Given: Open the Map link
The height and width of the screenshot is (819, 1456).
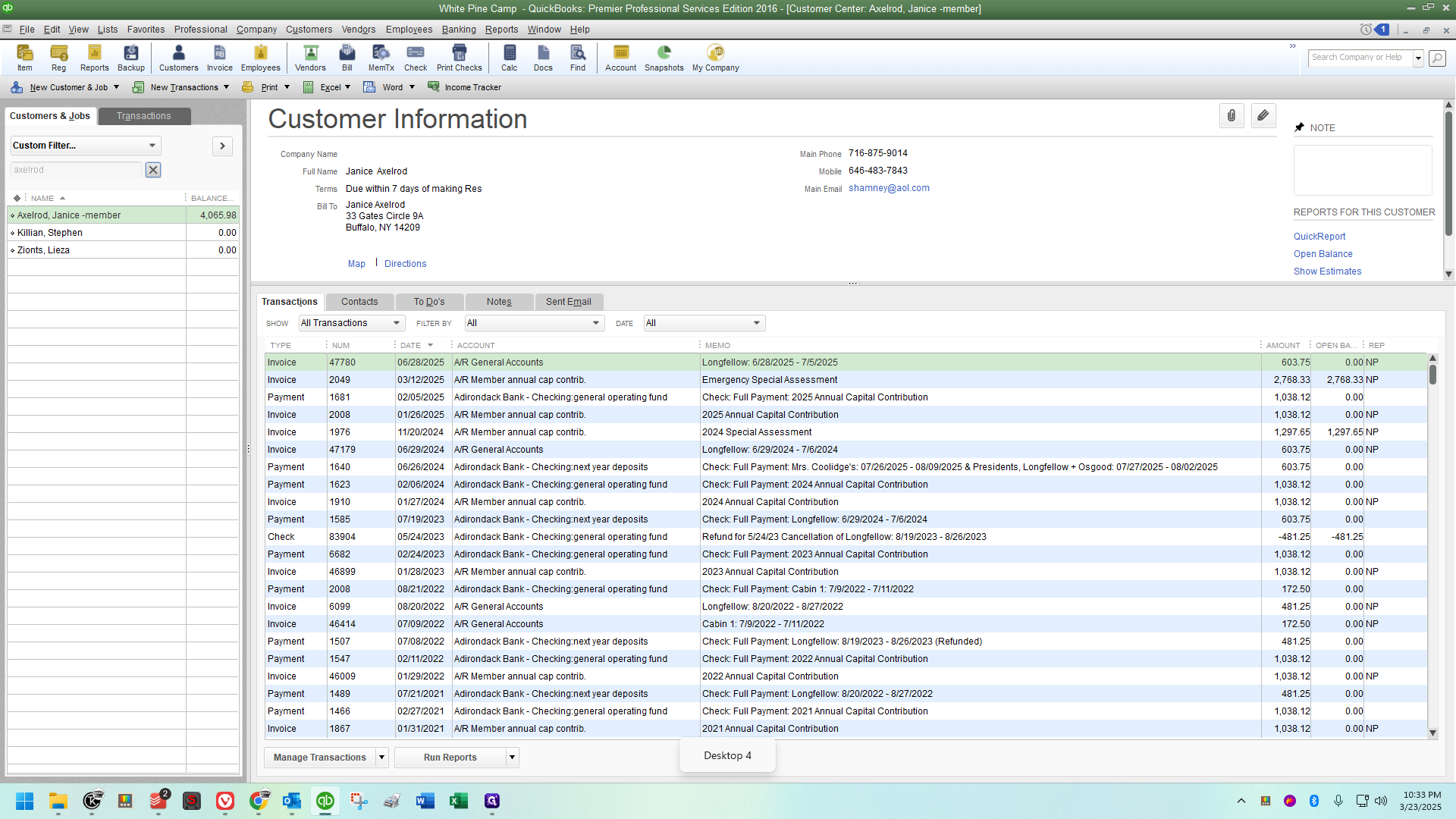Looking at the screenshot, I should pyautogui.click(x=356, y=264).
